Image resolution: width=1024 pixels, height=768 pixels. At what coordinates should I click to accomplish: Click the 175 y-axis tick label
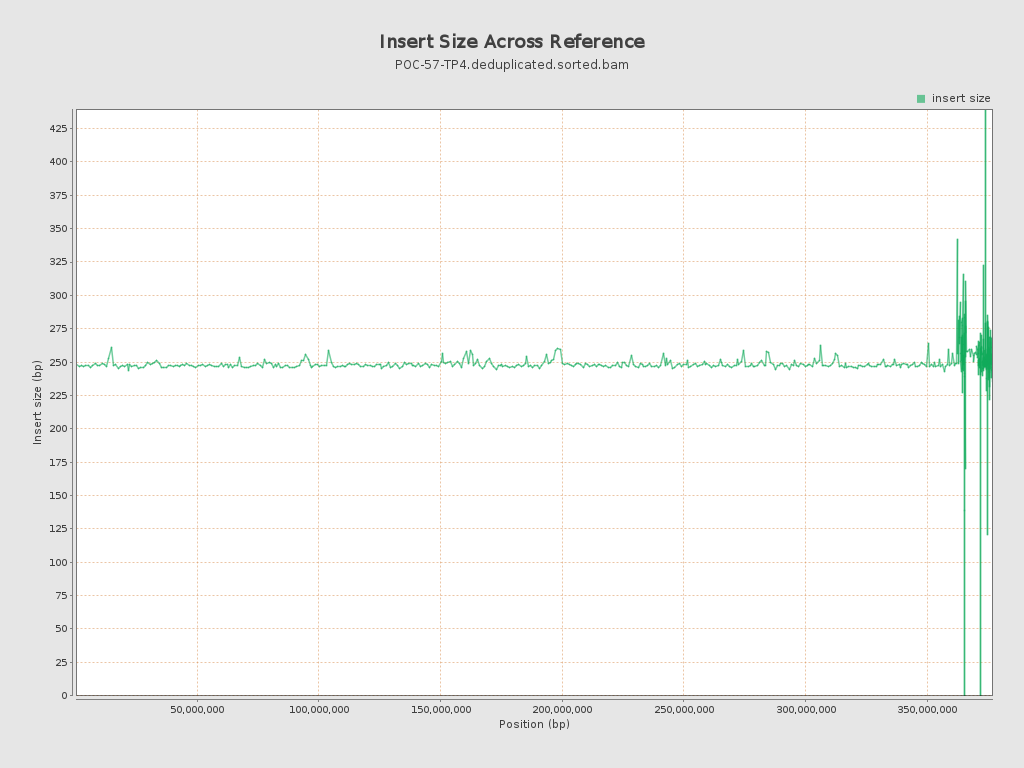[58, 462]
